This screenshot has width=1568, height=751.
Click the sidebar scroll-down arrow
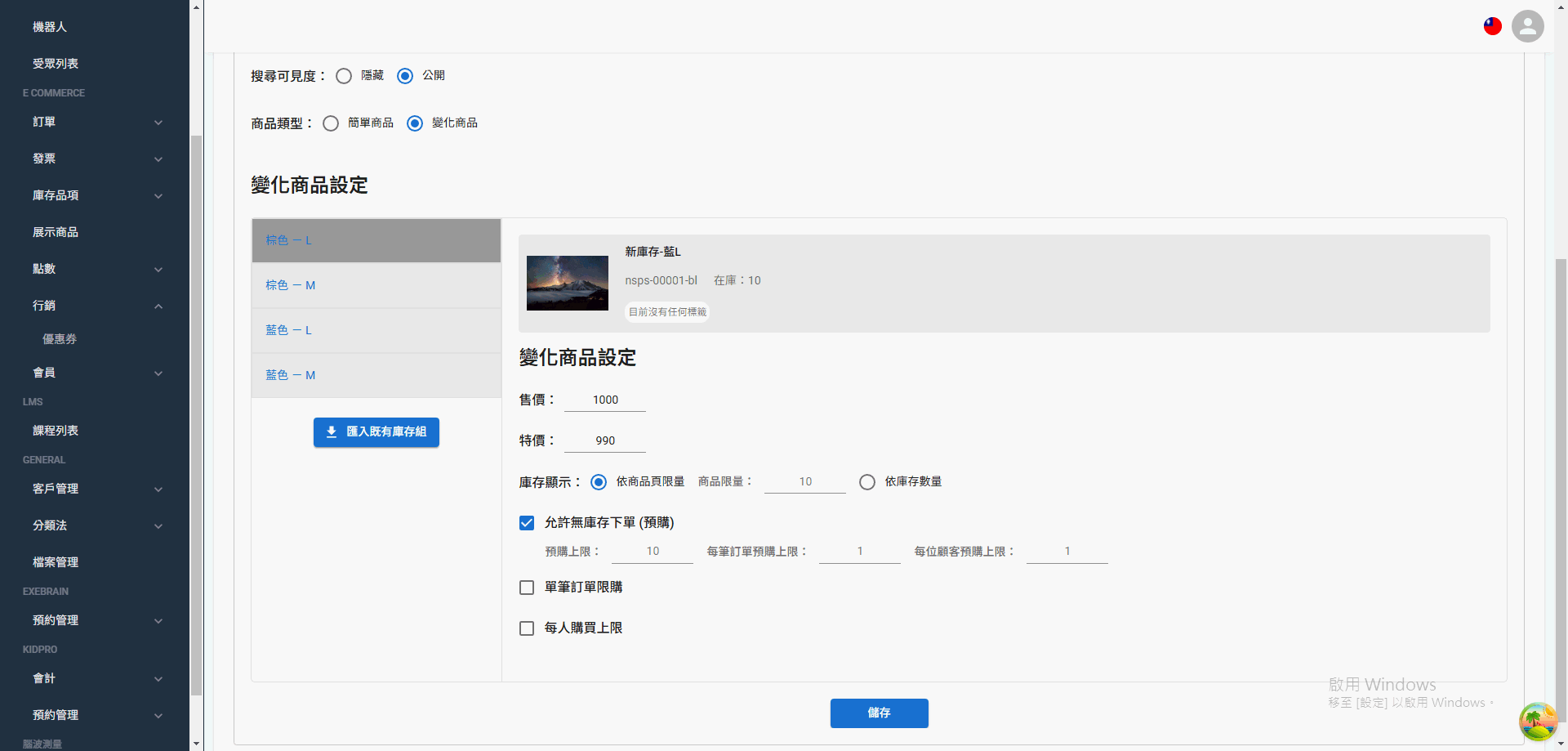pos(196,744)
